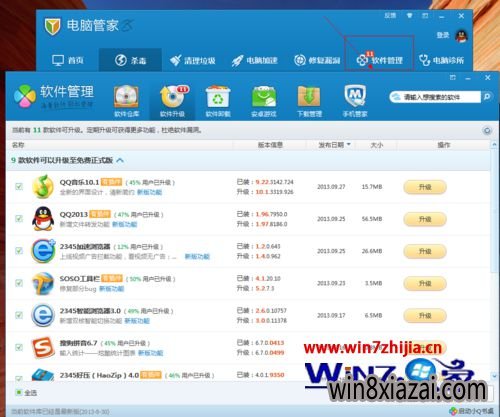Toggle checkbox for QQ2013 row
This screenshot has width=500, height=417.
click(x=19, y=218)
